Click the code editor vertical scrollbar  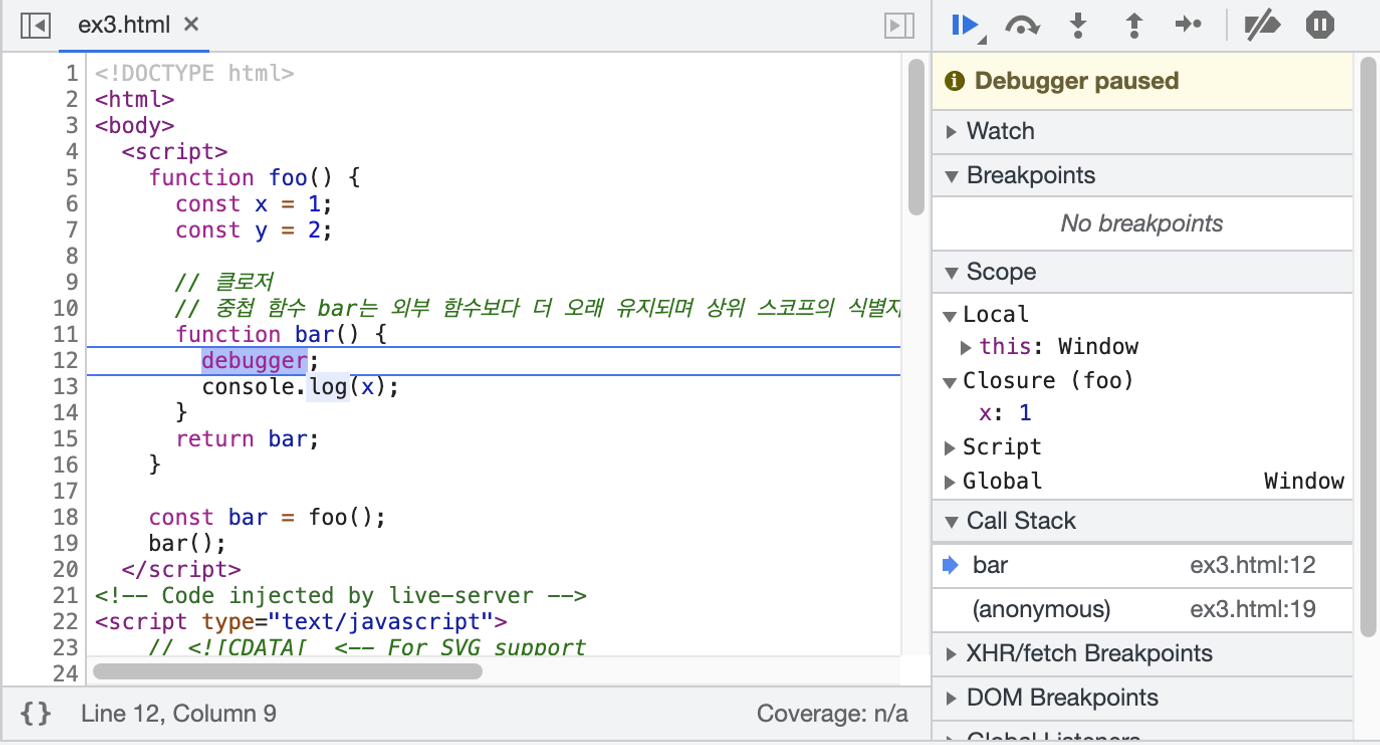point(916,136)
